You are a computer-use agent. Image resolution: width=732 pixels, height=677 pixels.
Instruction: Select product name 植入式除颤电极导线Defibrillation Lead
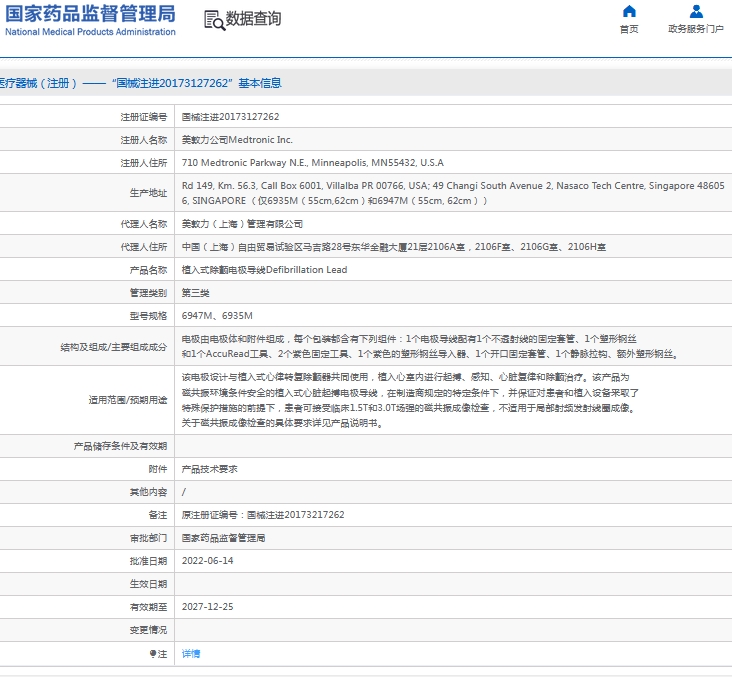pyautogui.click(x=264, y=270)
